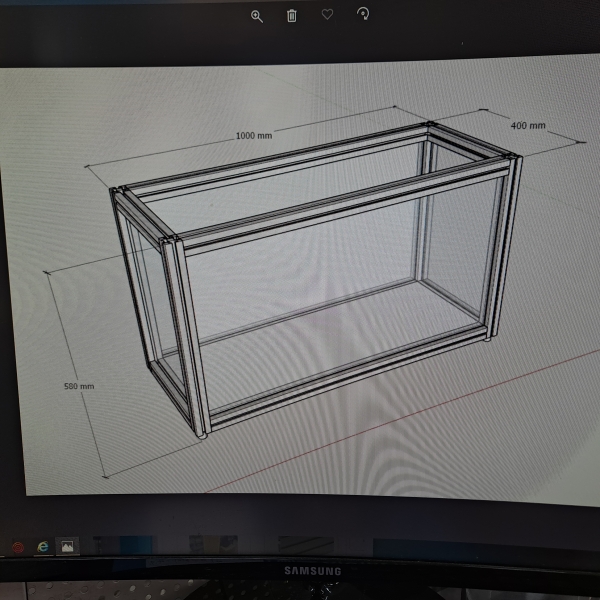Click the 1000 mm dimension label
This screenshot has width=600, height=600.
[x=254, y=136]
